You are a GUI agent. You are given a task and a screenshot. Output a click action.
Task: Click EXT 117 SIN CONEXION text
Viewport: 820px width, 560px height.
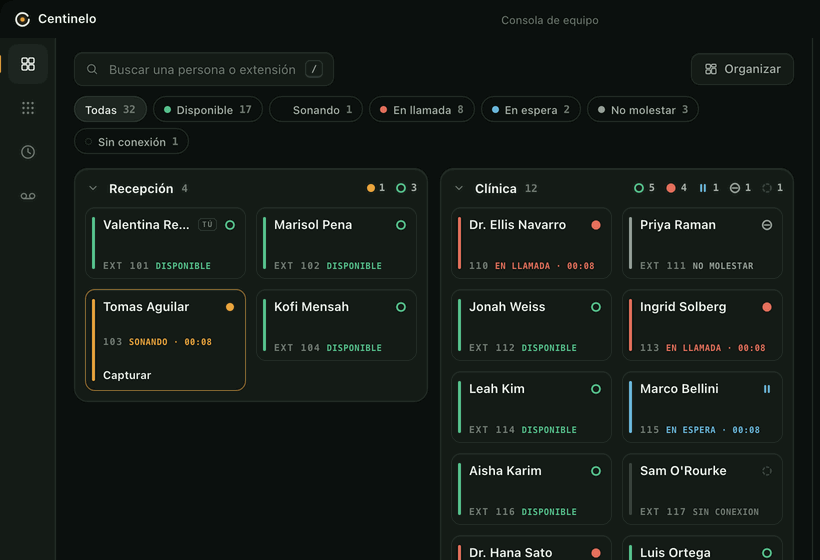tap(699, 512)
